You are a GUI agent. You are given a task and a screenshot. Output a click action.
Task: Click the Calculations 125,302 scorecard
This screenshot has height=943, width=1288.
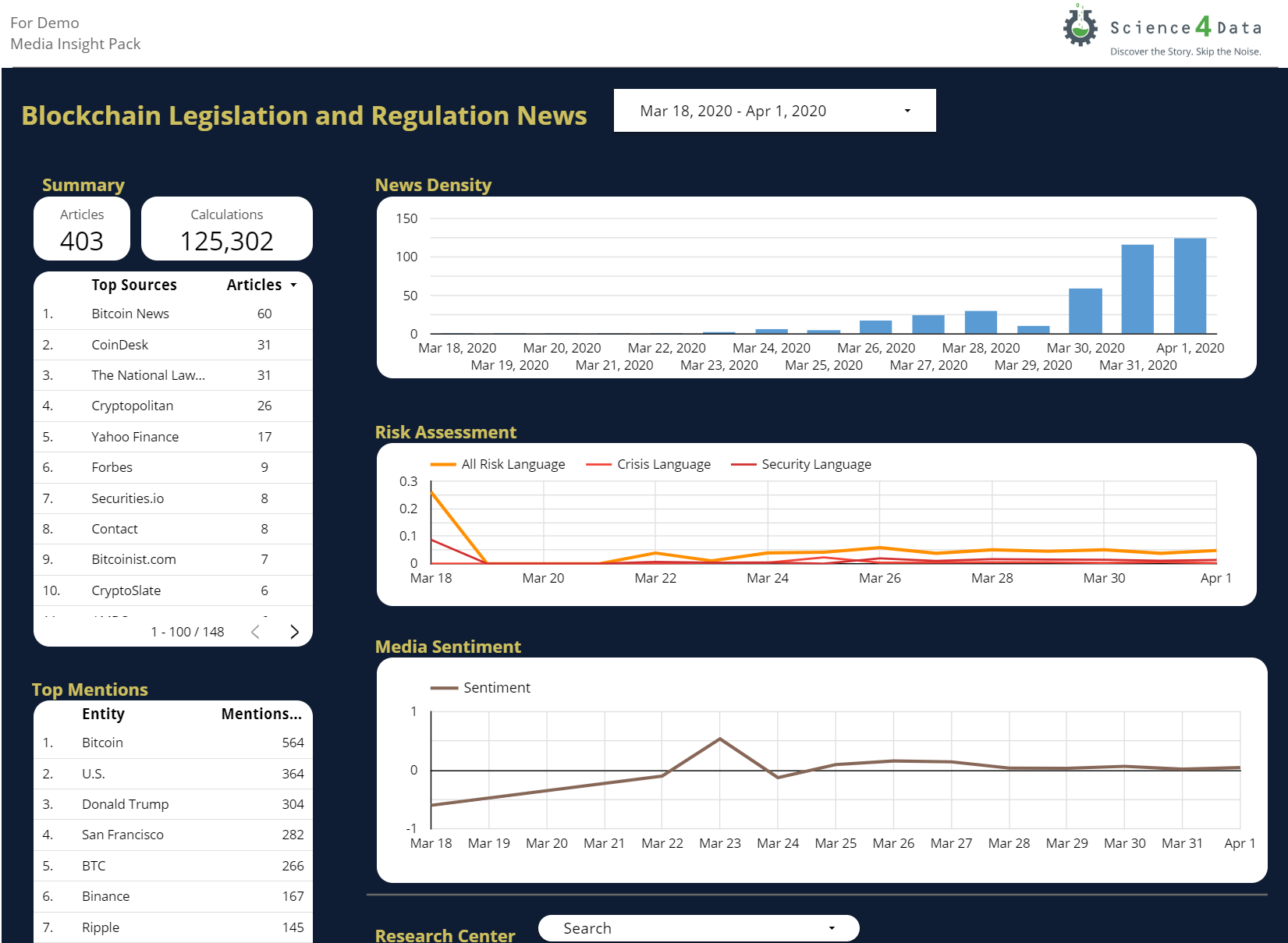(x=227, y=229)
